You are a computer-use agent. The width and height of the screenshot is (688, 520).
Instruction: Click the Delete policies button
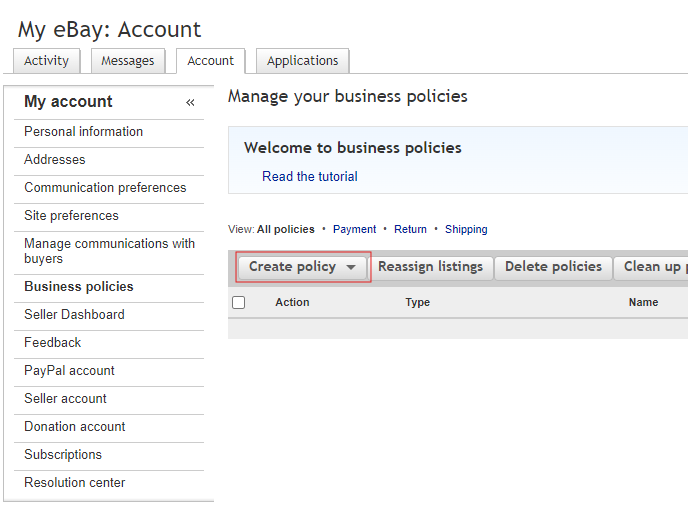tap(553, 267)
